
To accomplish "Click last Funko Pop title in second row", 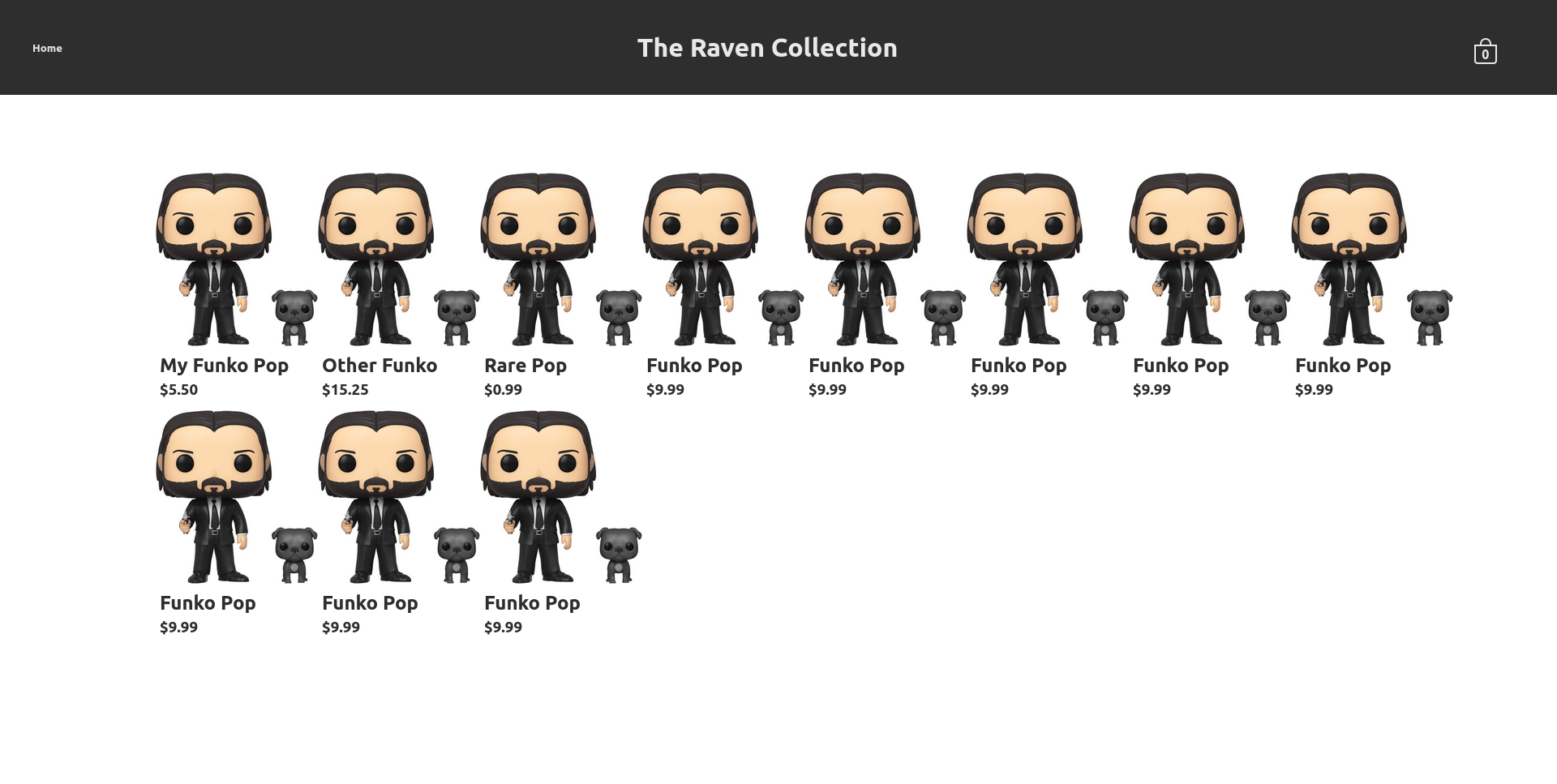I will pos(532,603).
